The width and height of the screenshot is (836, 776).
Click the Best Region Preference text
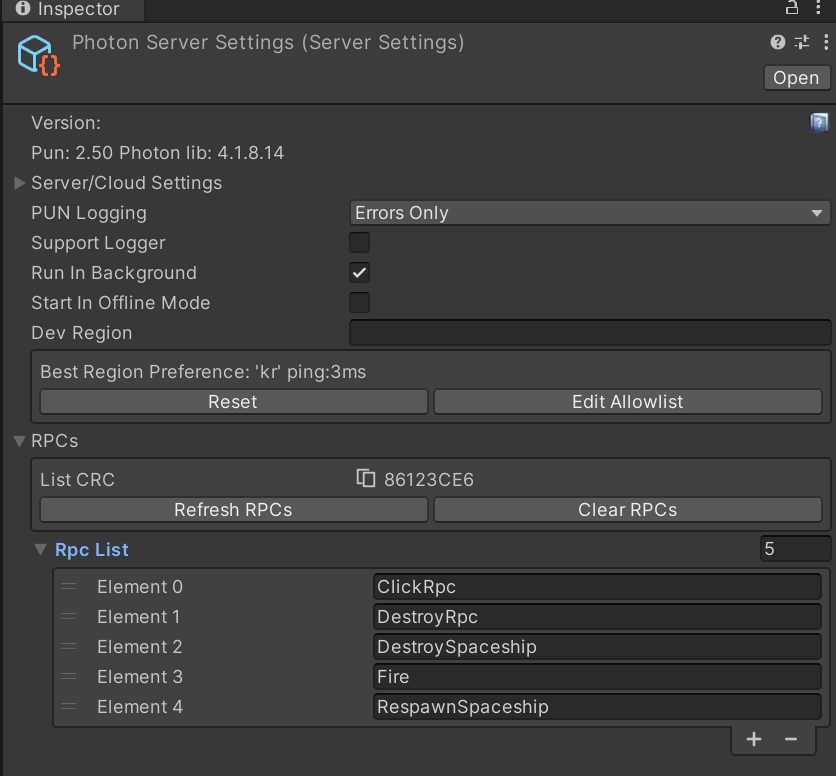click(x=203, y=372)
